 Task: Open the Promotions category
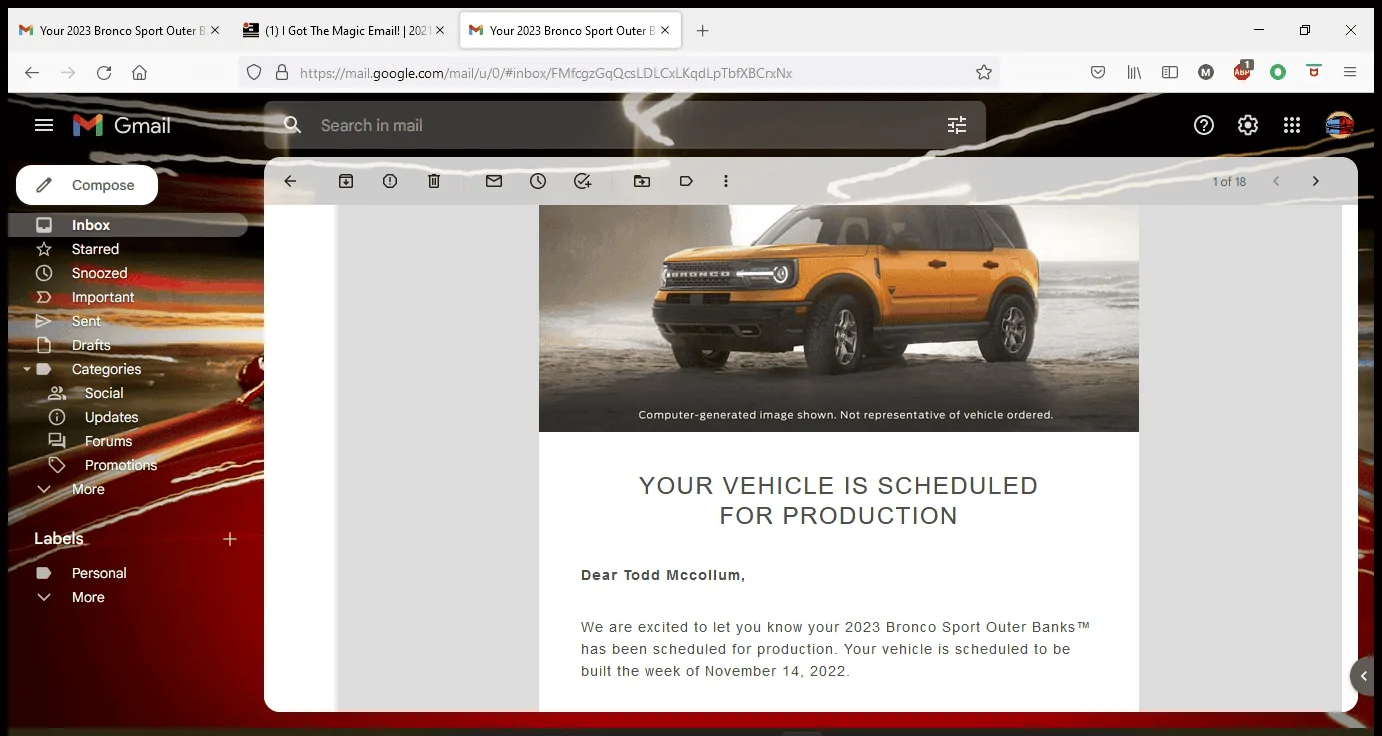pyautogui.click(x=121, y=464)
